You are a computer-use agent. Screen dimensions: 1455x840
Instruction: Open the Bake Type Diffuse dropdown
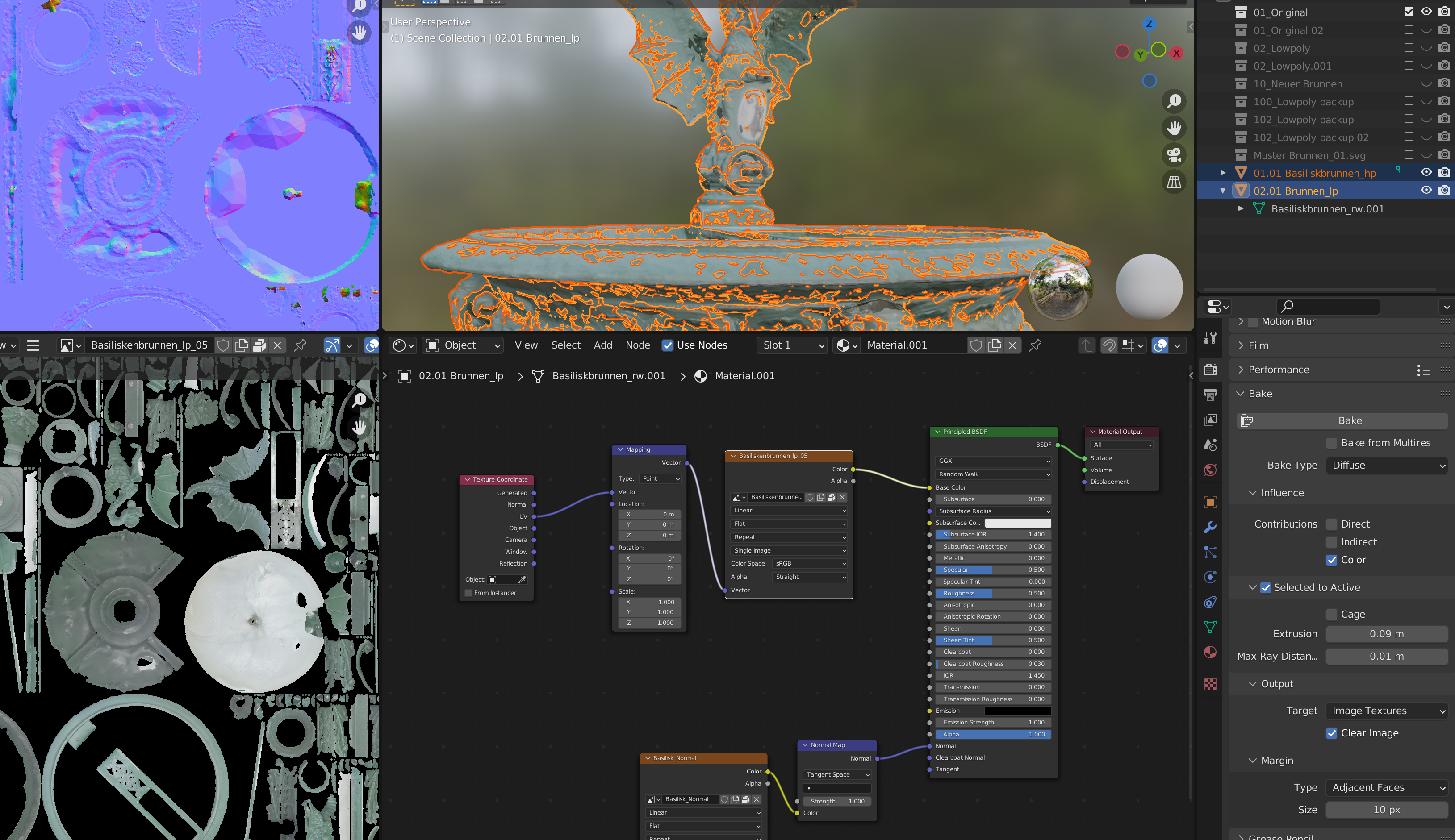pyautogui.click(x=1388, y=465)
